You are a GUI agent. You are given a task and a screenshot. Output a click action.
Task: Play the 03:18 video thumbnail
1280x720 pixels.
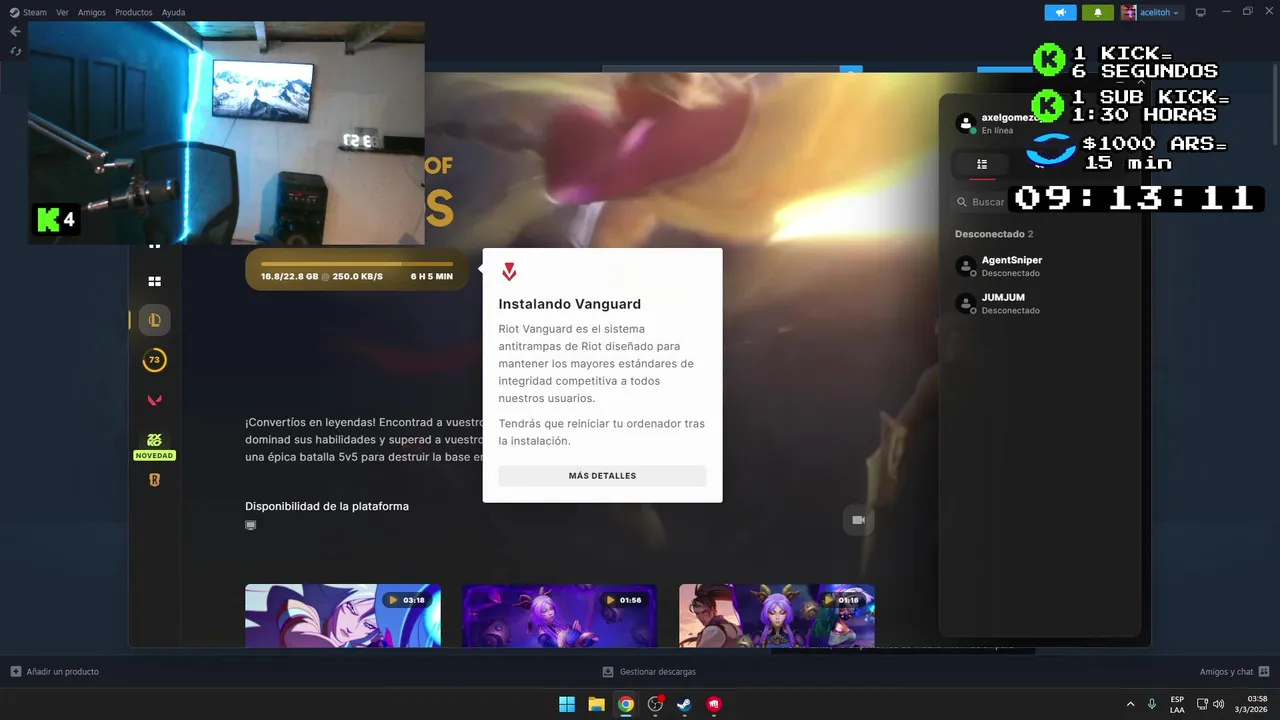[x=343, y=616]
